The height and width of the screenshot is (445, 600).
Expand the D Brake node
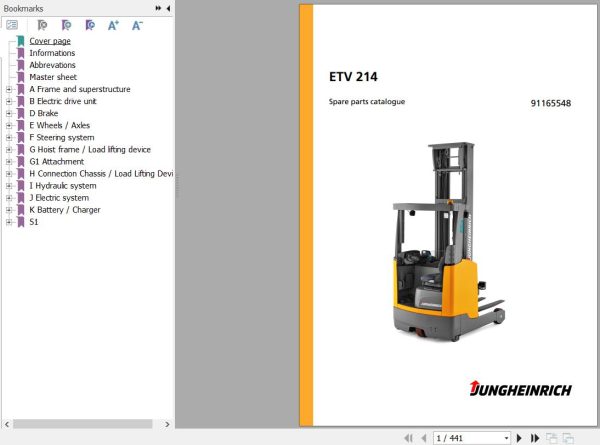point(9,113)
